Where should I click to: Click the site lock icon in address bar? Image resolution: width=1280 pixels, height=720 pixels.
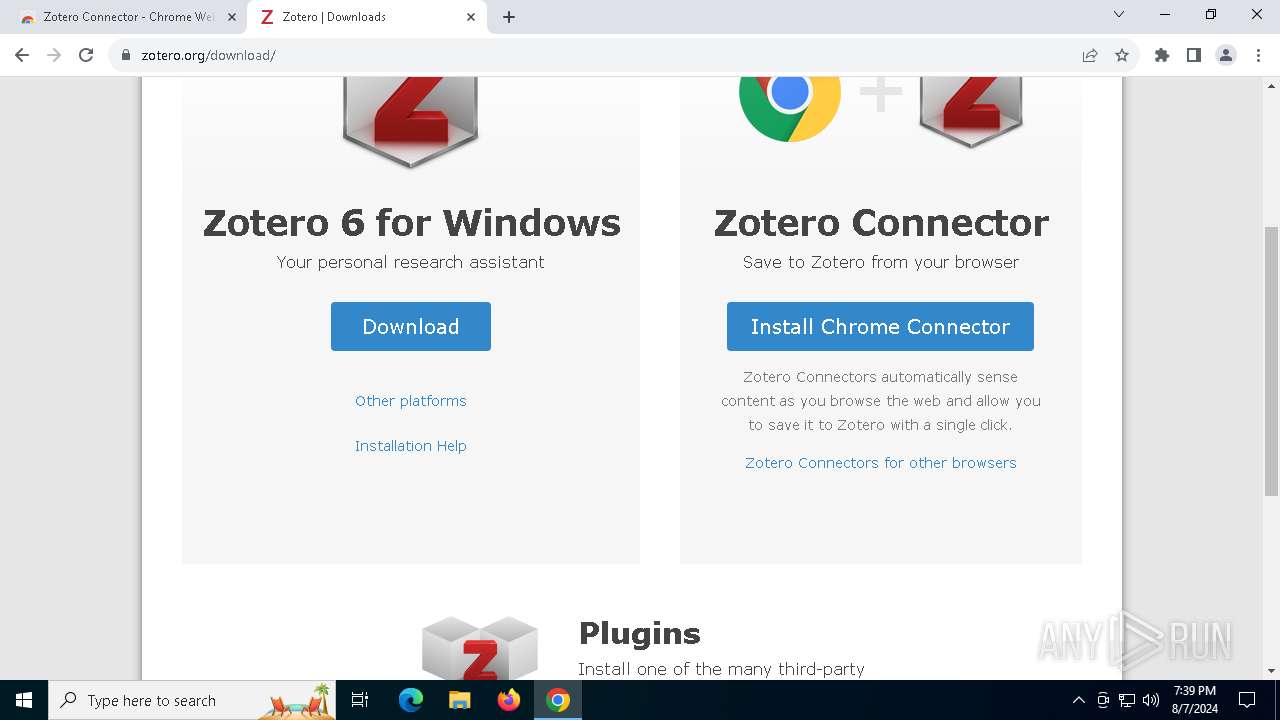(x=126, y=55)
